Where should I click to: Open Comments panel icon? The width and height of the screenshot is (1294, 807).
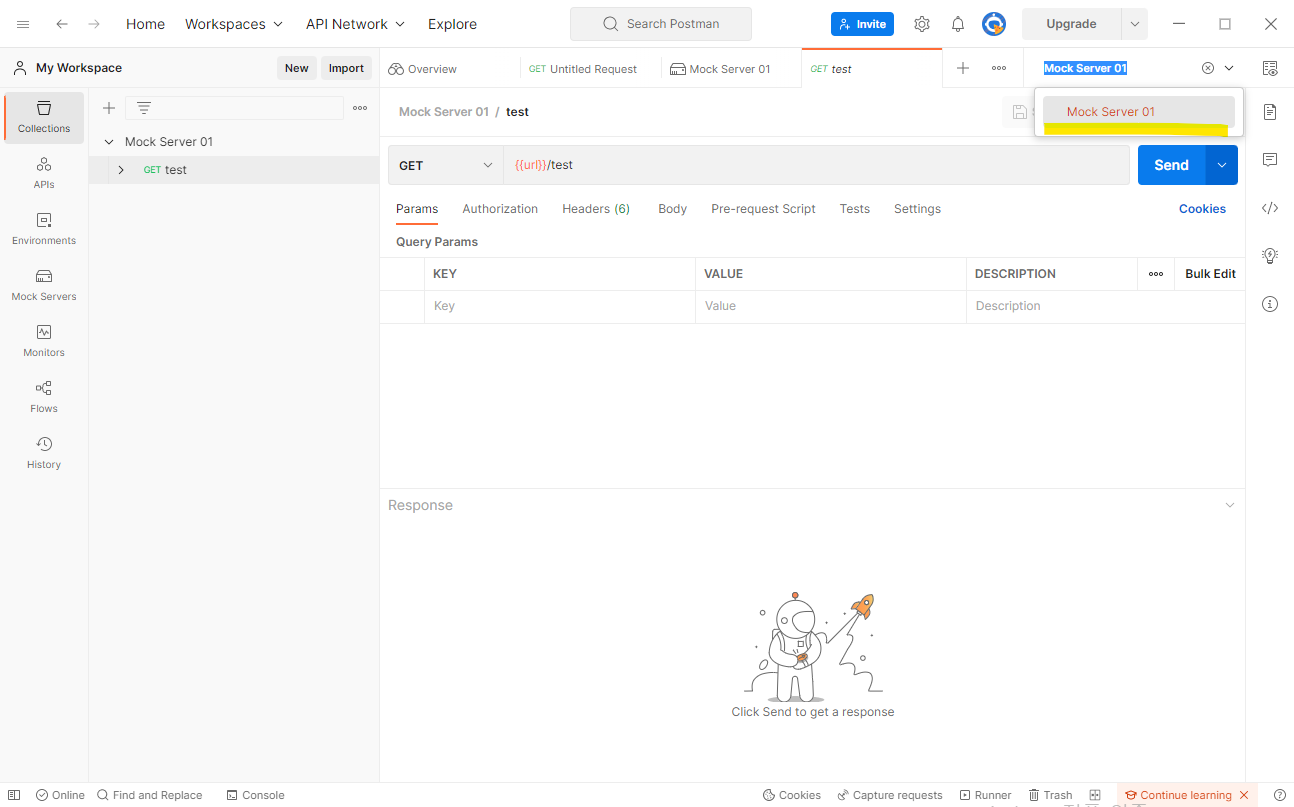1270,160
